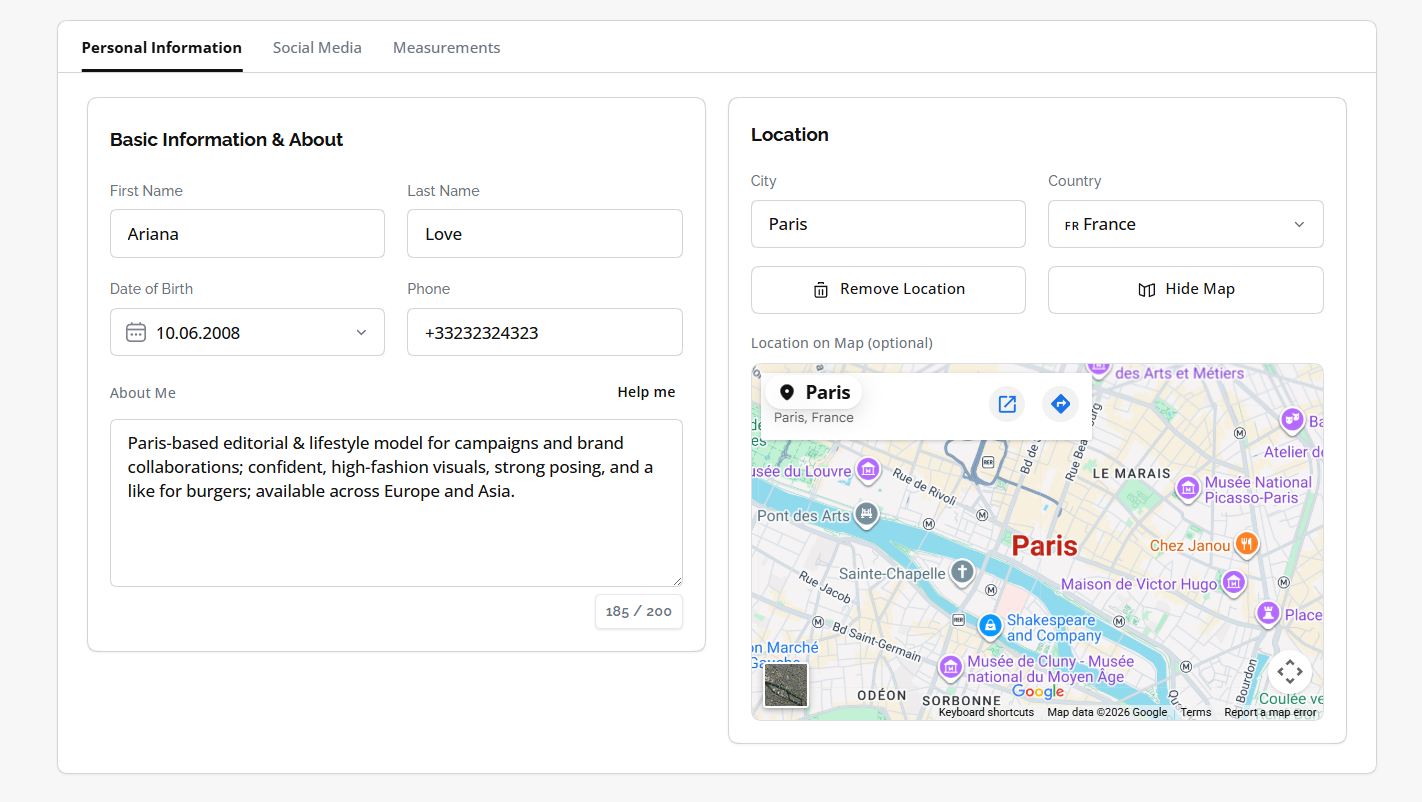Click the Remove Location button
This screenshot has height=802, width=1422.
point(888,290)
